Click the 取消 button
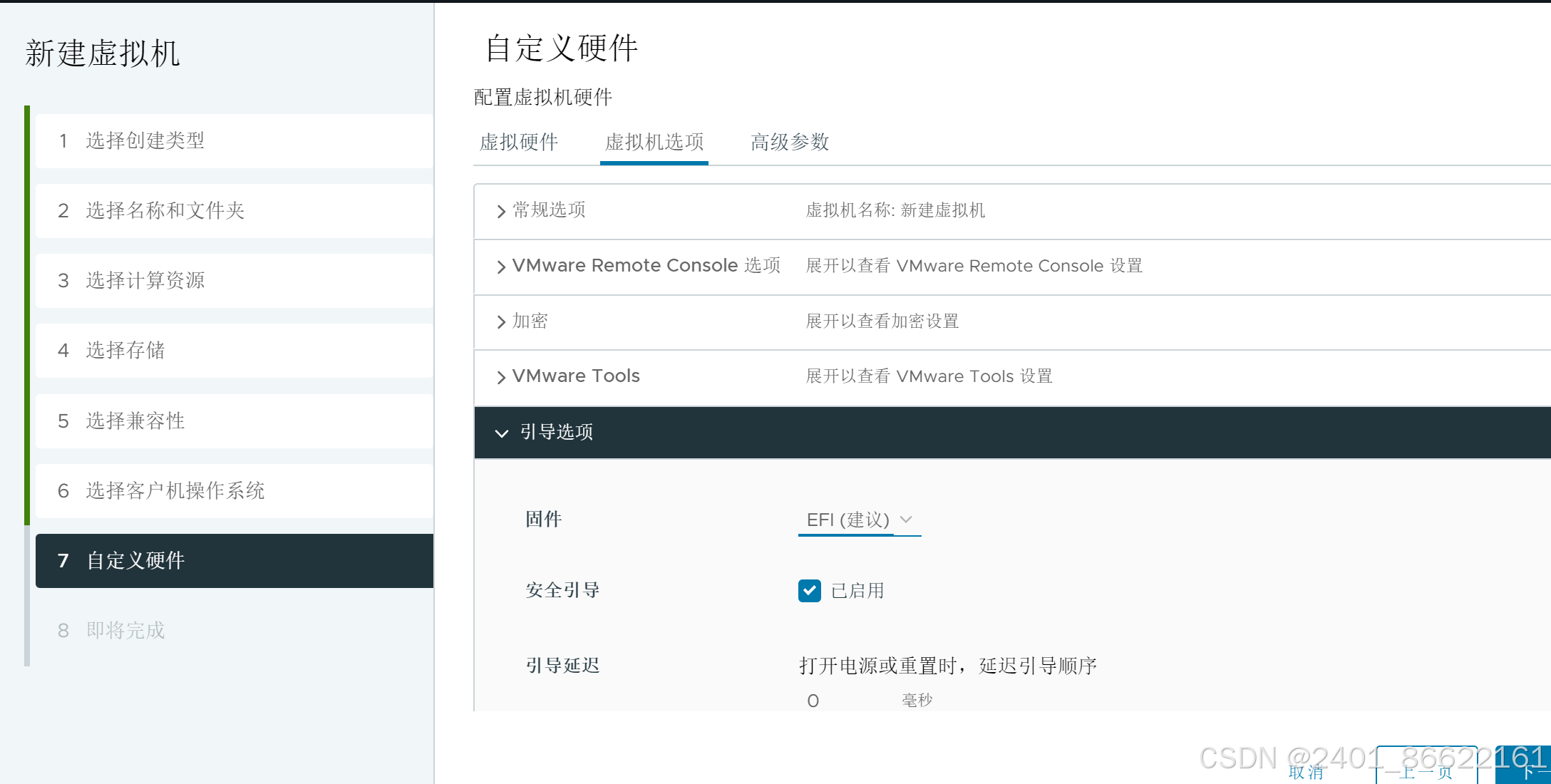Screen dimensions: 1551x784 (1306, 772)
